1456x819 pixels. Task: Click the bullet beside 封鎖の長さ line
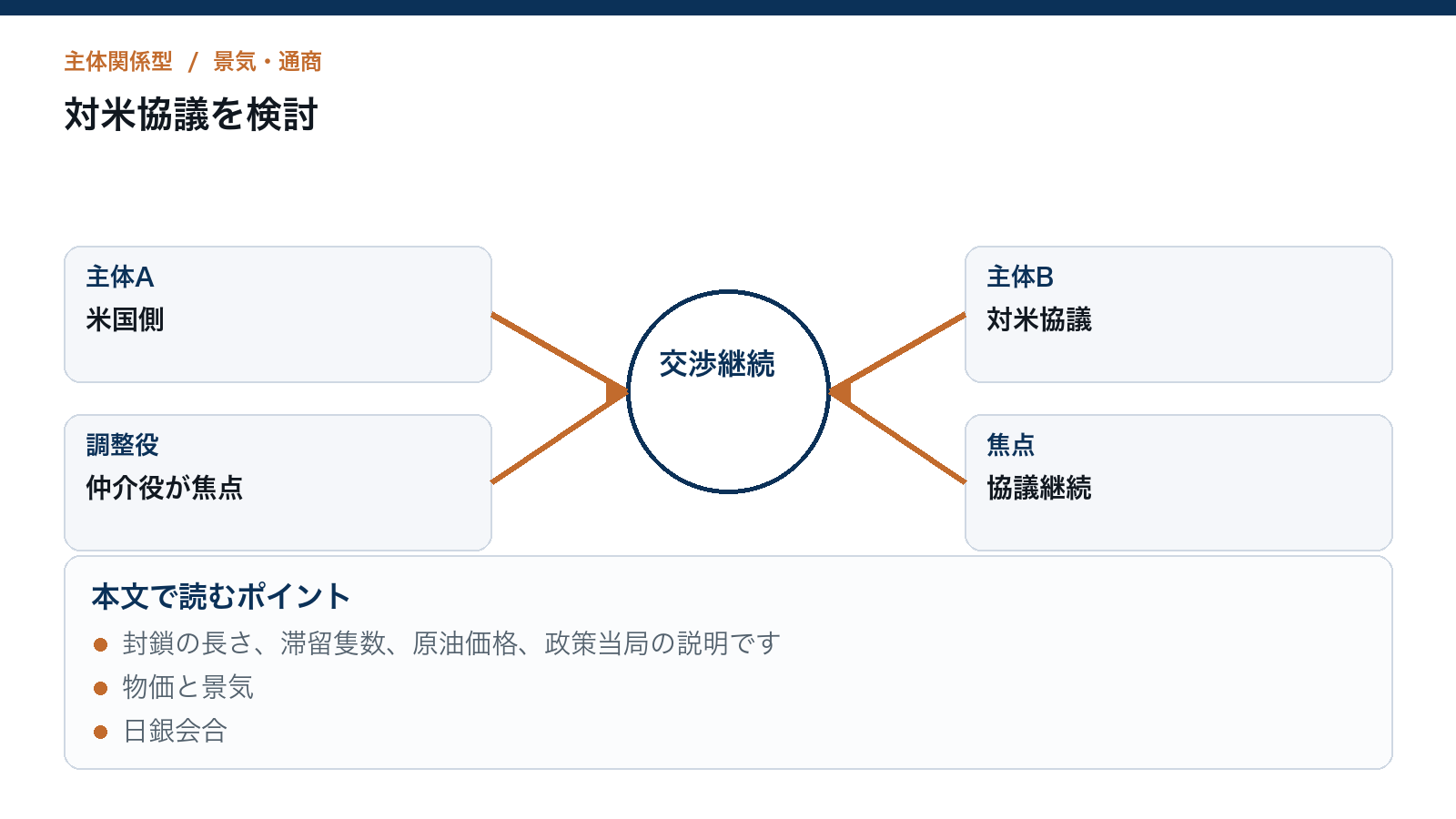(101, 644)
